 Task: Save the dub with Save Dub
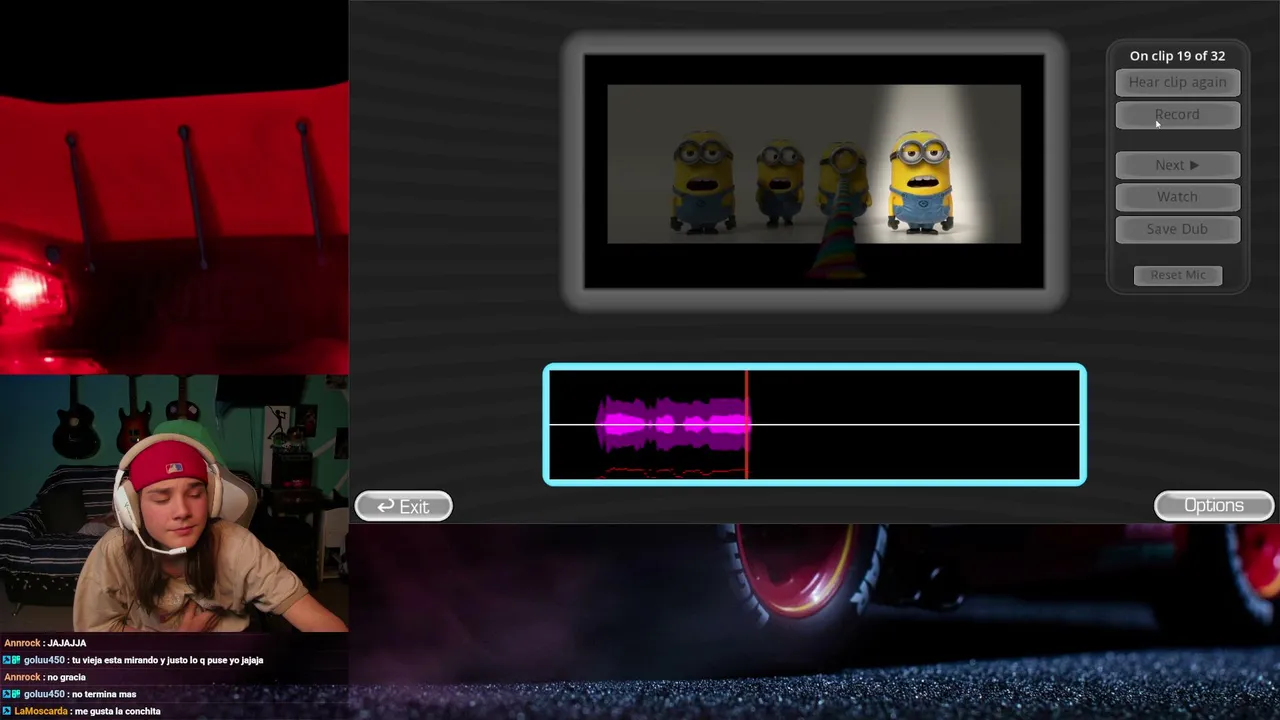pos(1177,229)
